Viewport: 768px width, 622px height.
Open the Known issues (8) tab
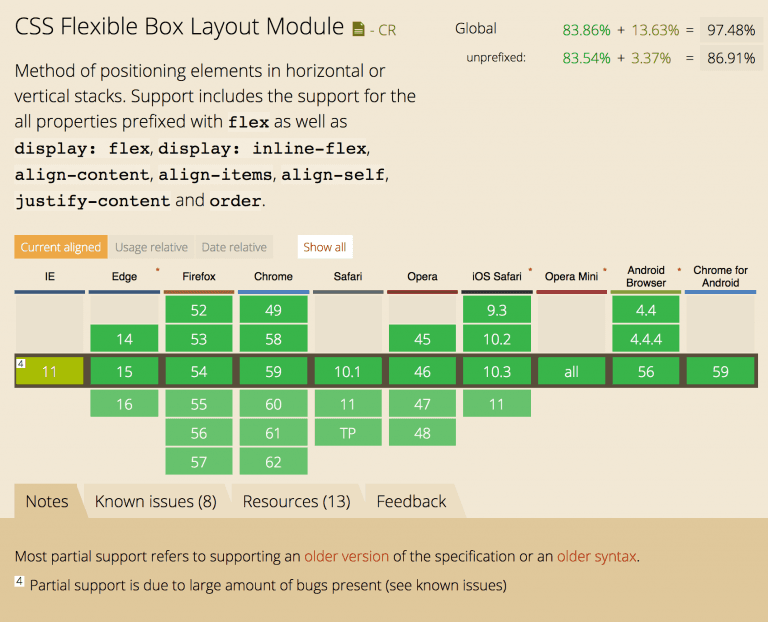[155, 501]
